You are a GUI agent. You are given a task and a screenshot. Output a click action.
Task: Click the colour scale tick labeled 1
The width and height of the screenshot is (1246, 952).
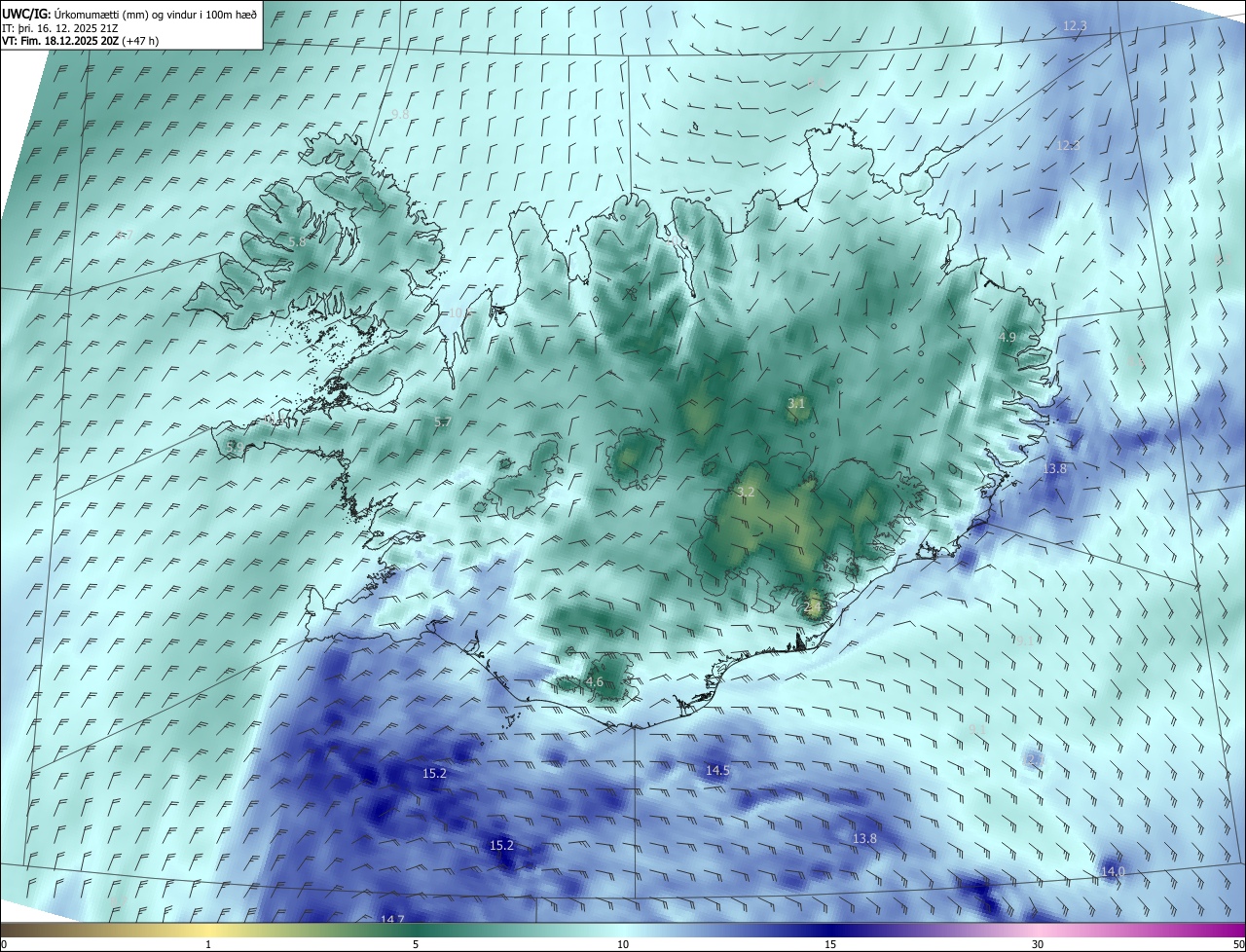tap(208, 944)
